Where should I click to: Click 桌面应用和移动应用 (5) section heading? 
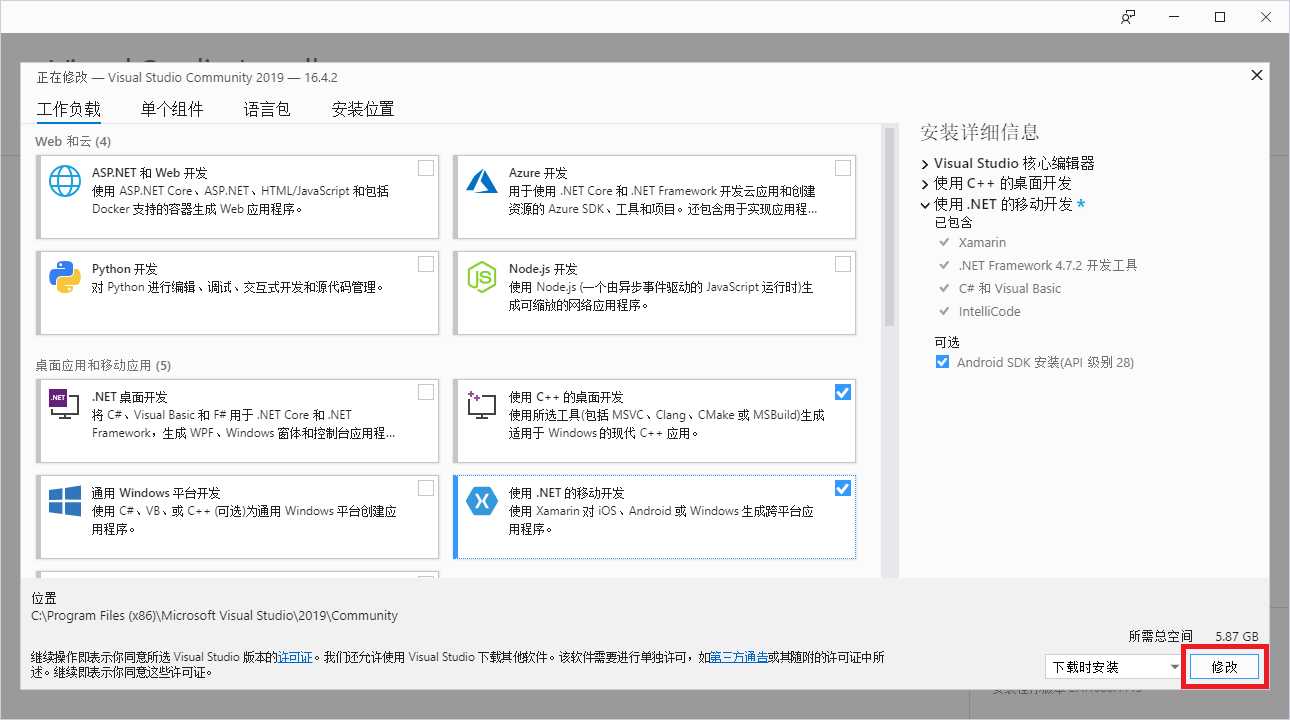(x=103, y=365)
